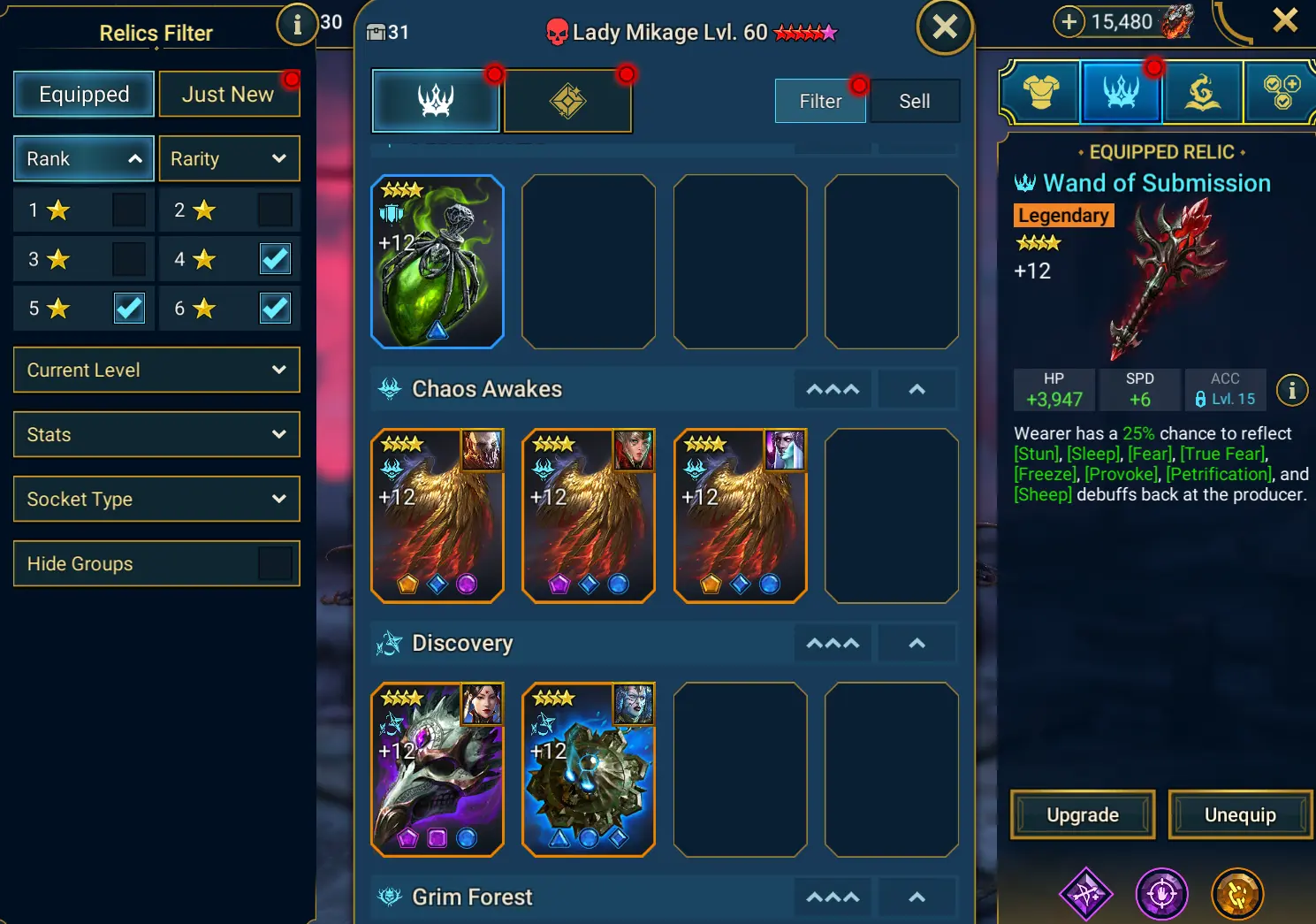Screen dimensions: 1316x924
Task: Open the blessings circles tab icon
Action: tap(1281, 91)
